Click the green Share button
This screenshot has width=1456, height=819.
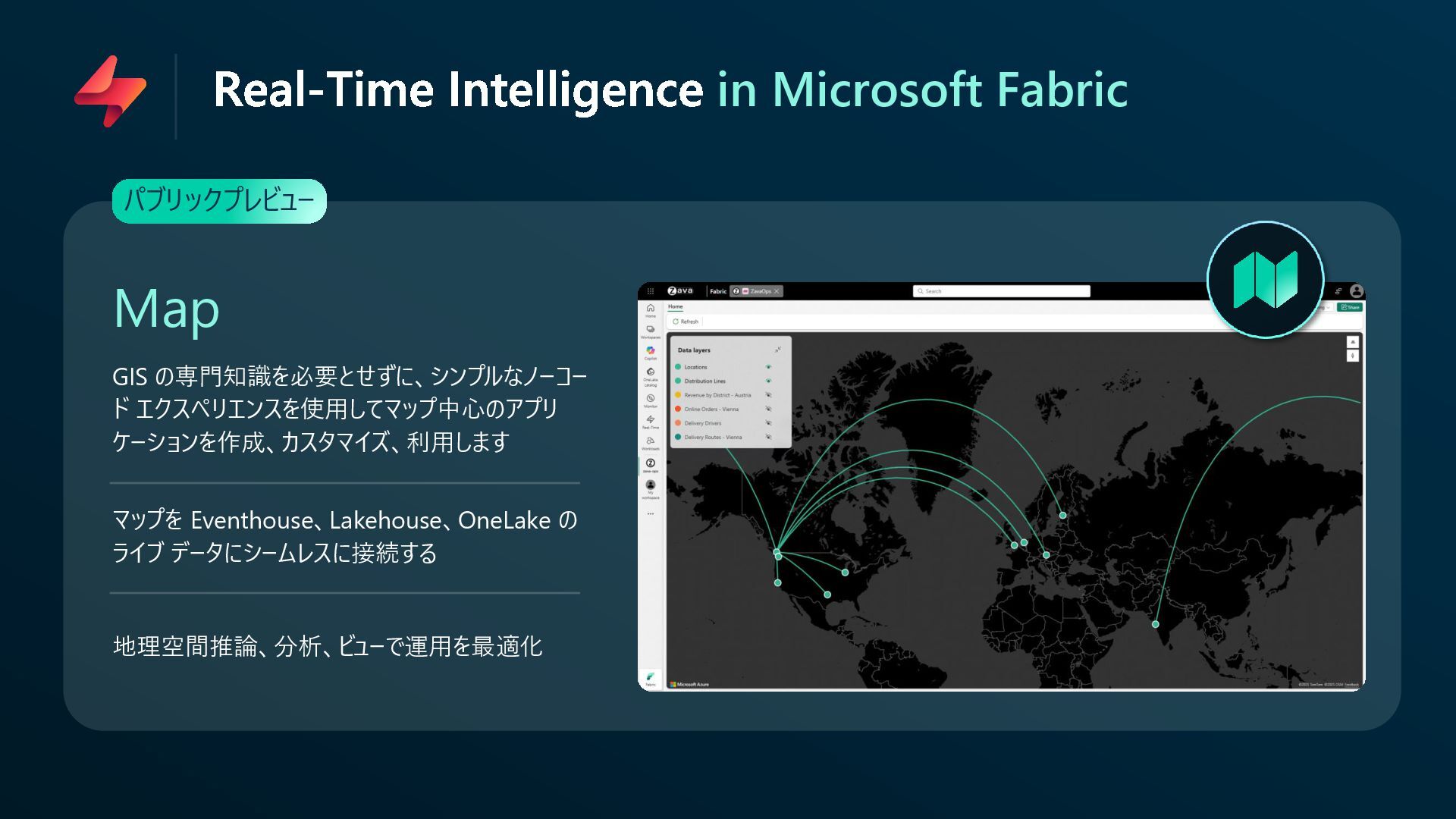point(1350,307)
